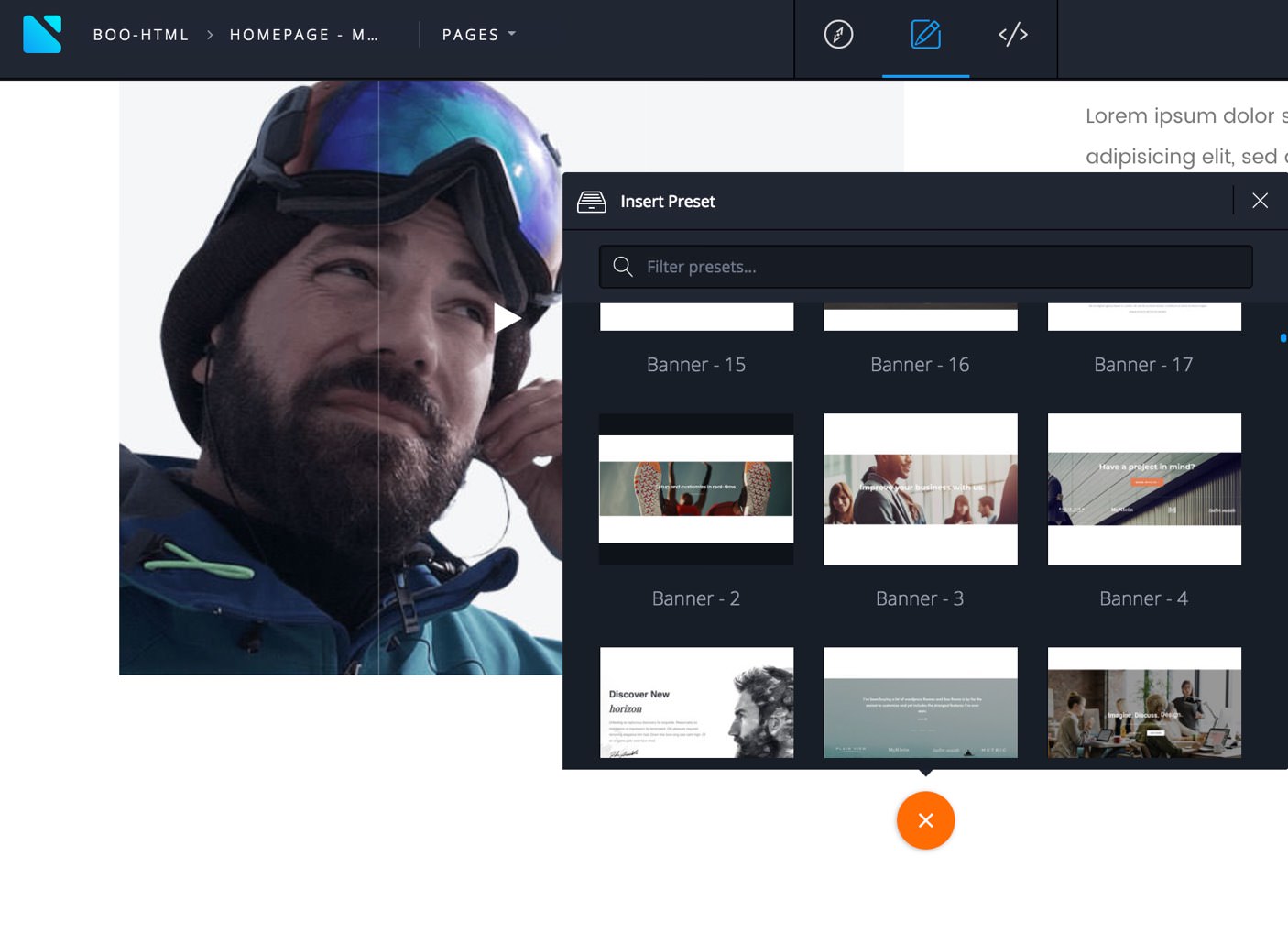Close the Insert Preset panel

pos(1260,201)
